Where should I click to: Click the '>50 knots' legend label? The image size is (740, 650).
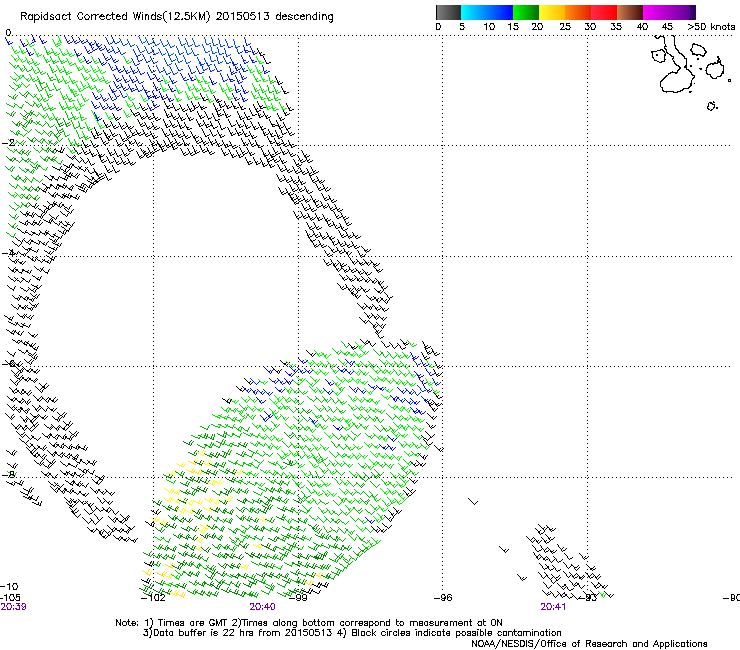click(x=711, y=27)
